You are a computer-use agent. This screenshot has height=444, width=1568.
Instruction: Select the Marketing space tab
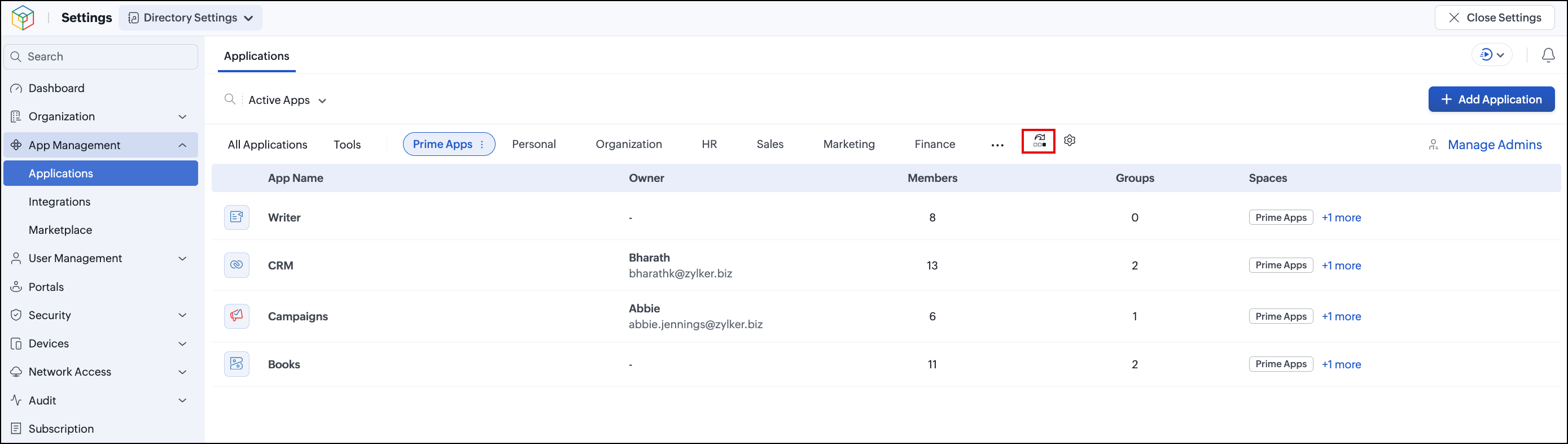click(849, 145)
